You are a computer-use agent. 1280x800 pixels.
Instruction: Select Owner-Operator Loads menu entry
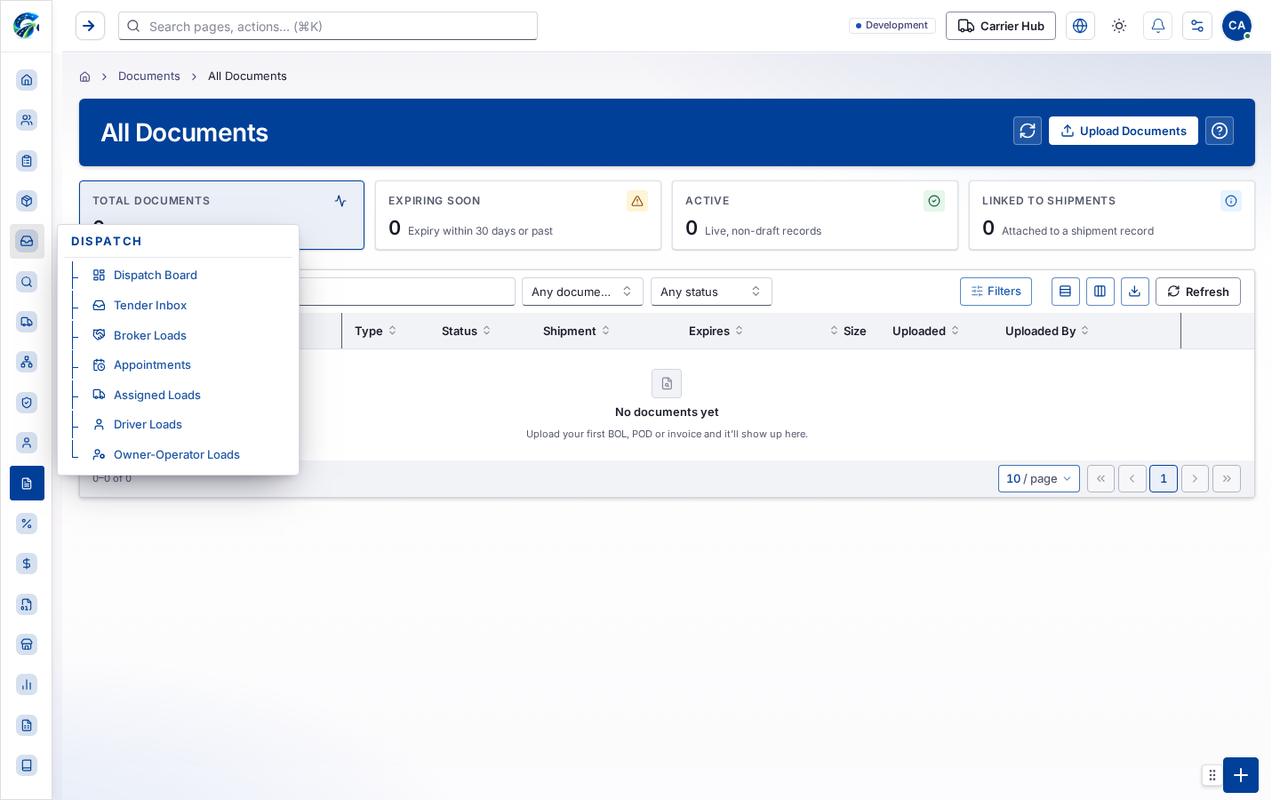(x=176, y=455)
